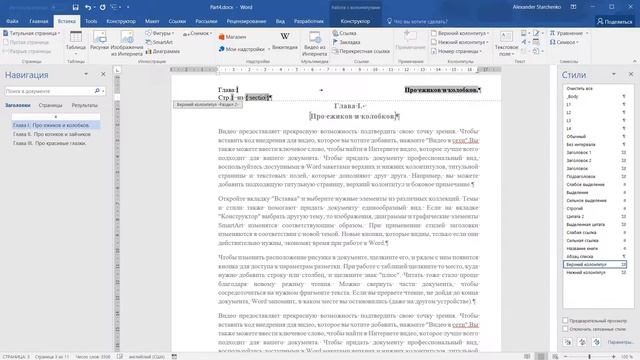
Task: Open the Ссылки ribbon tab
Action: tap(177, 21)
